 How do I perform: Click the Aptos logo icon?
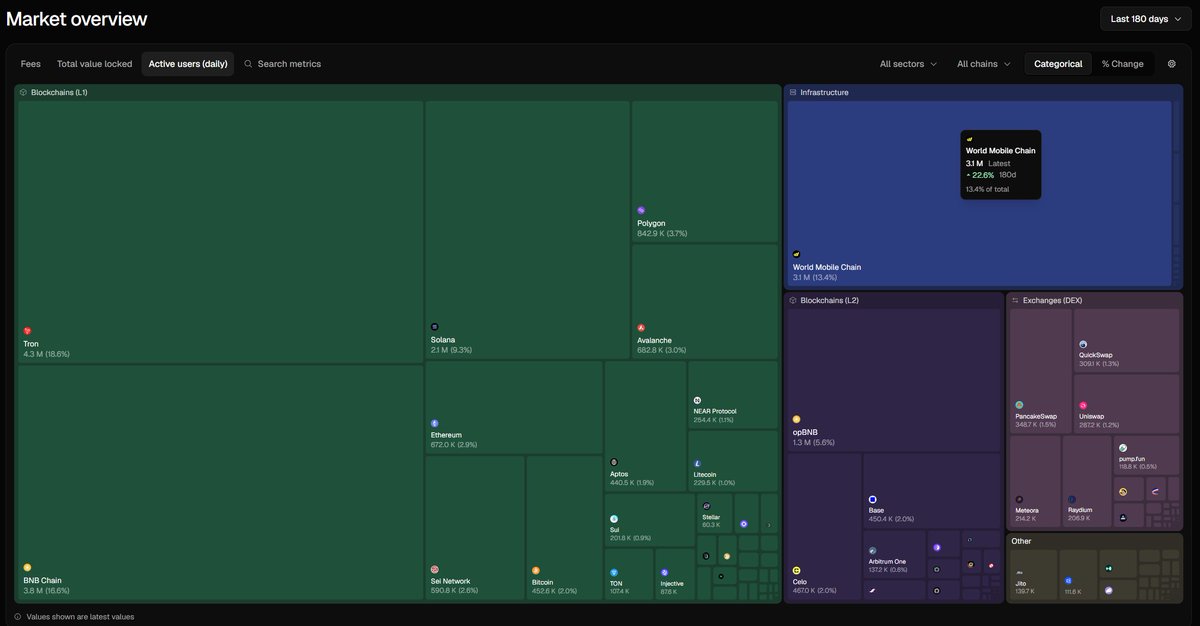614,462
